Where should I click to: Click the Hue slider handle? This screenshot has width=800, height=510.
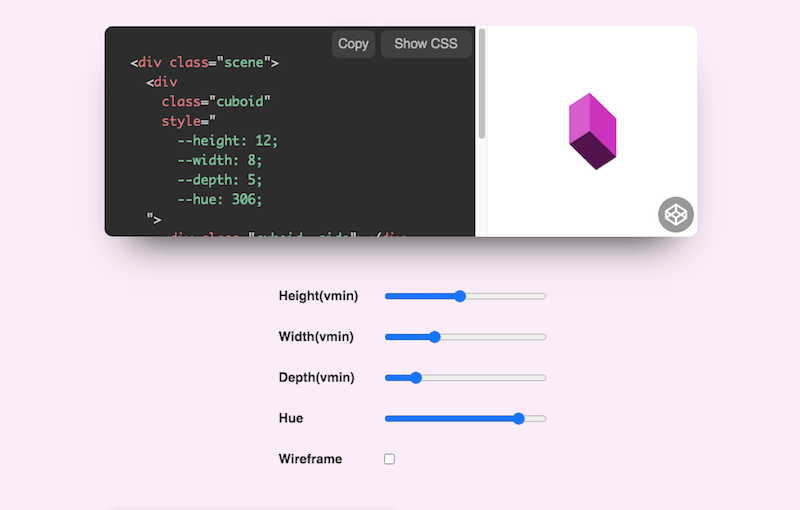[x=518, y=419]
